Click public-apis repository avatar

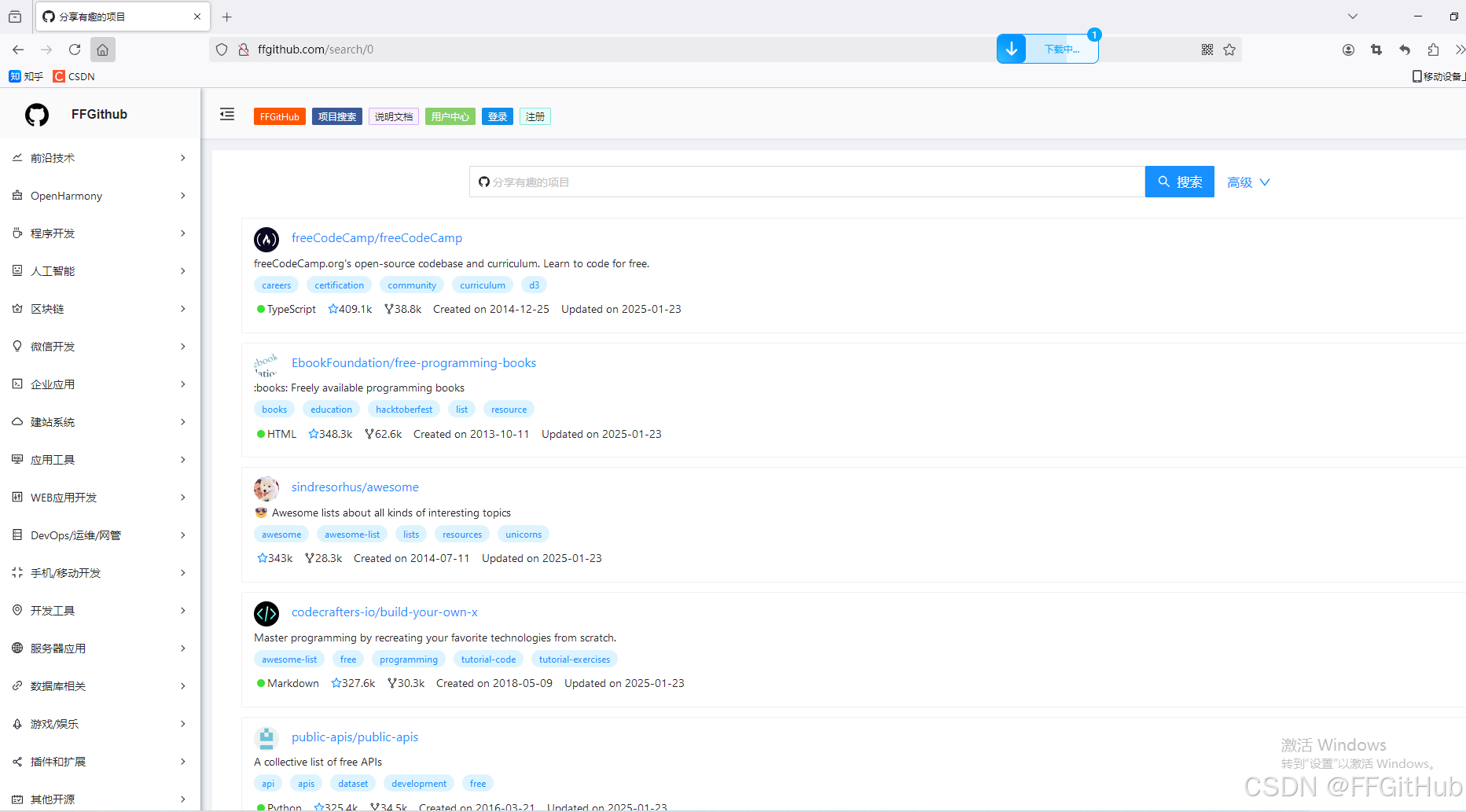pyautogui.click(x=266, y=738)
